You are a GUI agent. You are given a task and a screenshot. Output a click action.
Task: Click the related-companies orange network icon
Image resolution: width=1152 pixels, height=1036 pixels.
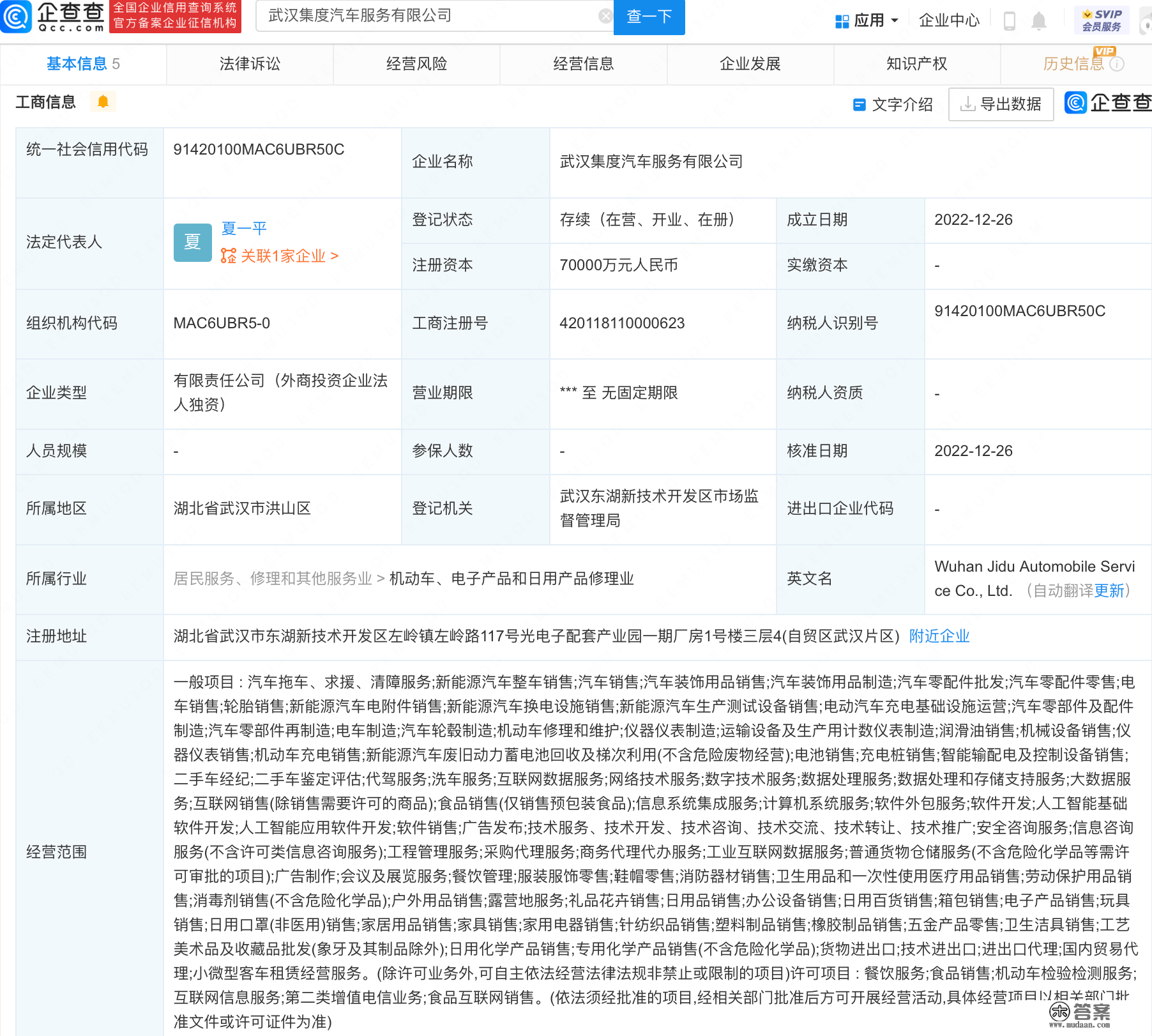tap(228, 256)
